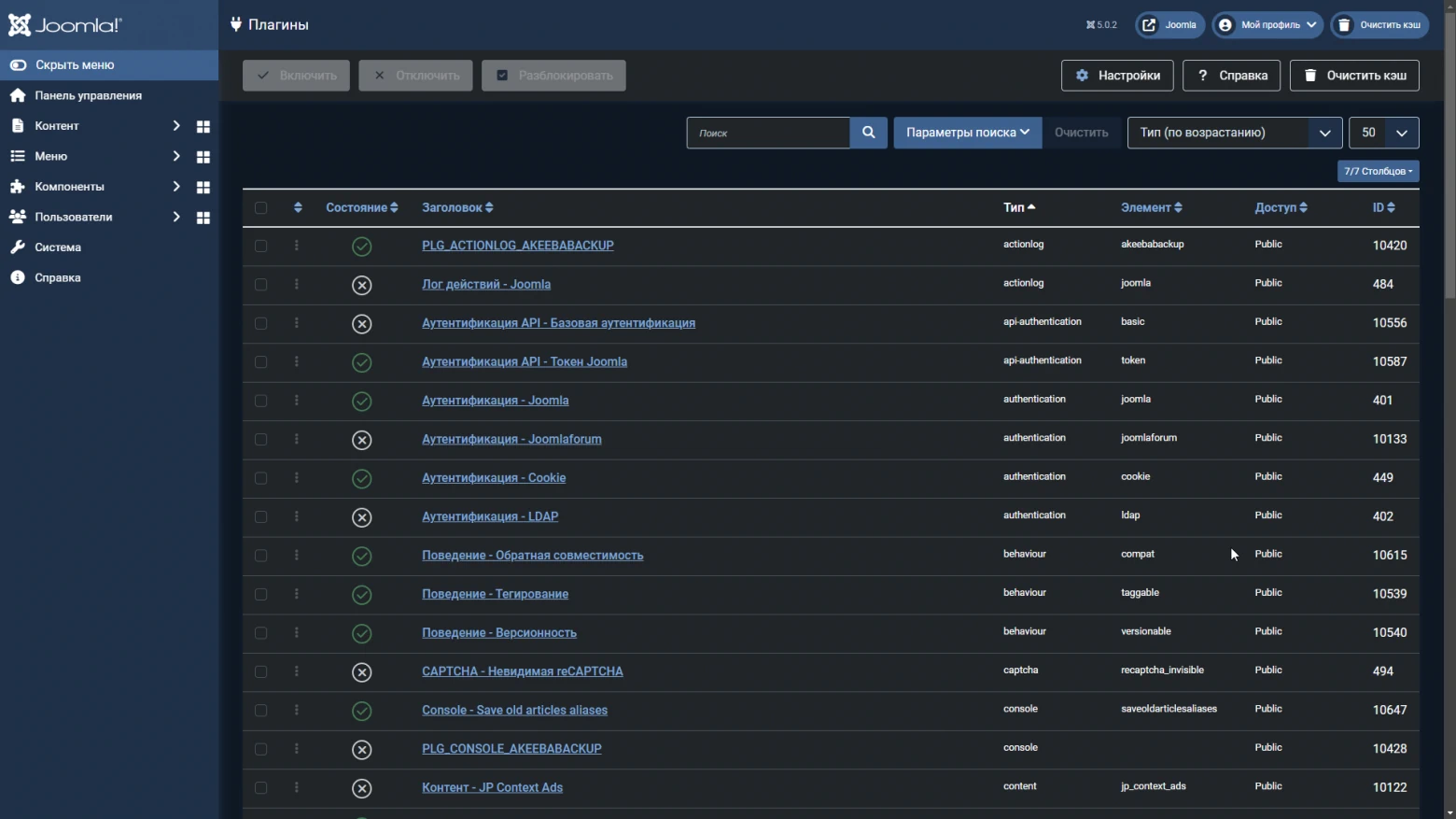Tick checkbox for Аутентификация - Joomla row
This screenshot has height=819, width=1456.
click(260, 401)
